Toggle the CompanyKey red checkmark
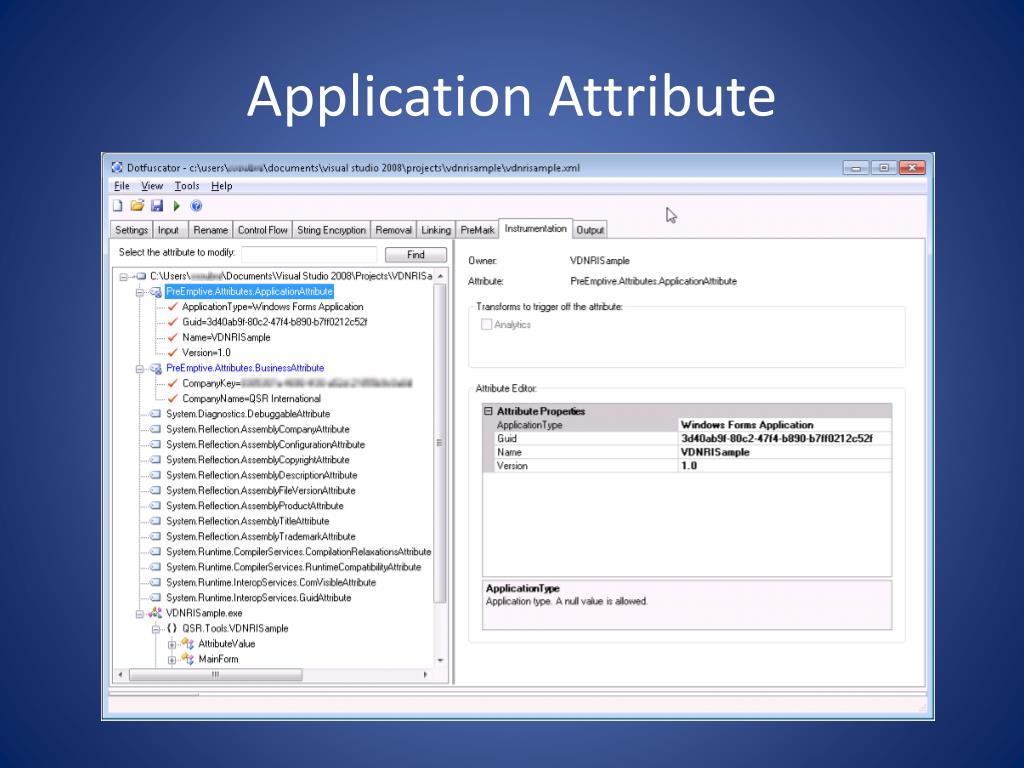 pos(172,383)
